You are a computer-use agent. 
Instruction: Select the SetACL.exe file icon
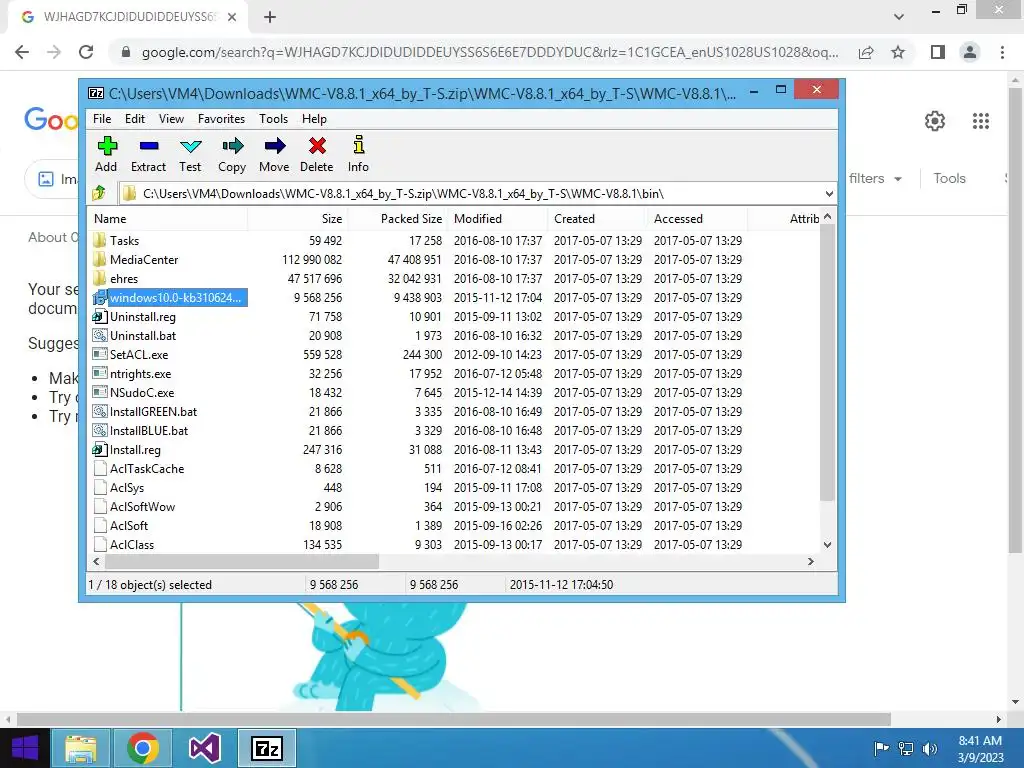click(100, 355)
